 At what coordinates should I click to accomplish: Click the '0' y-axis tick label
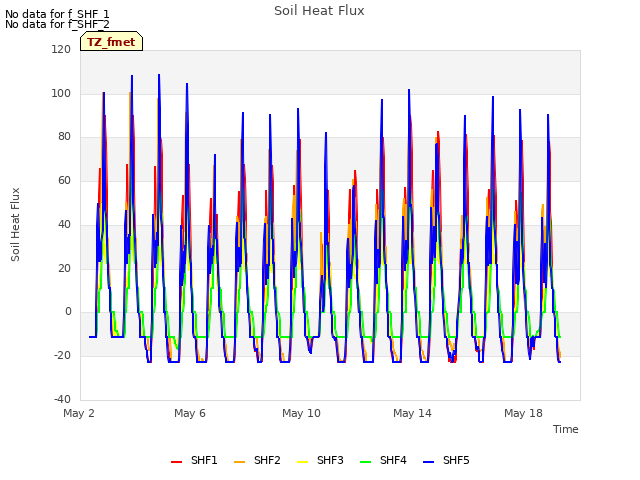click(68, 311)
